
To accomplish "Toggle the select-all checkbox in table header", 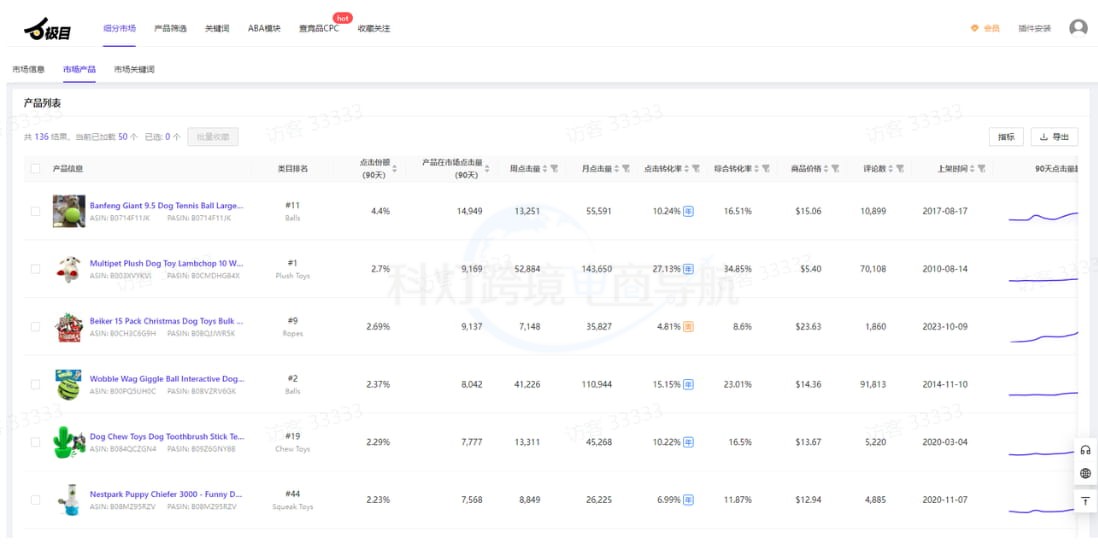I will coord(35,169).
